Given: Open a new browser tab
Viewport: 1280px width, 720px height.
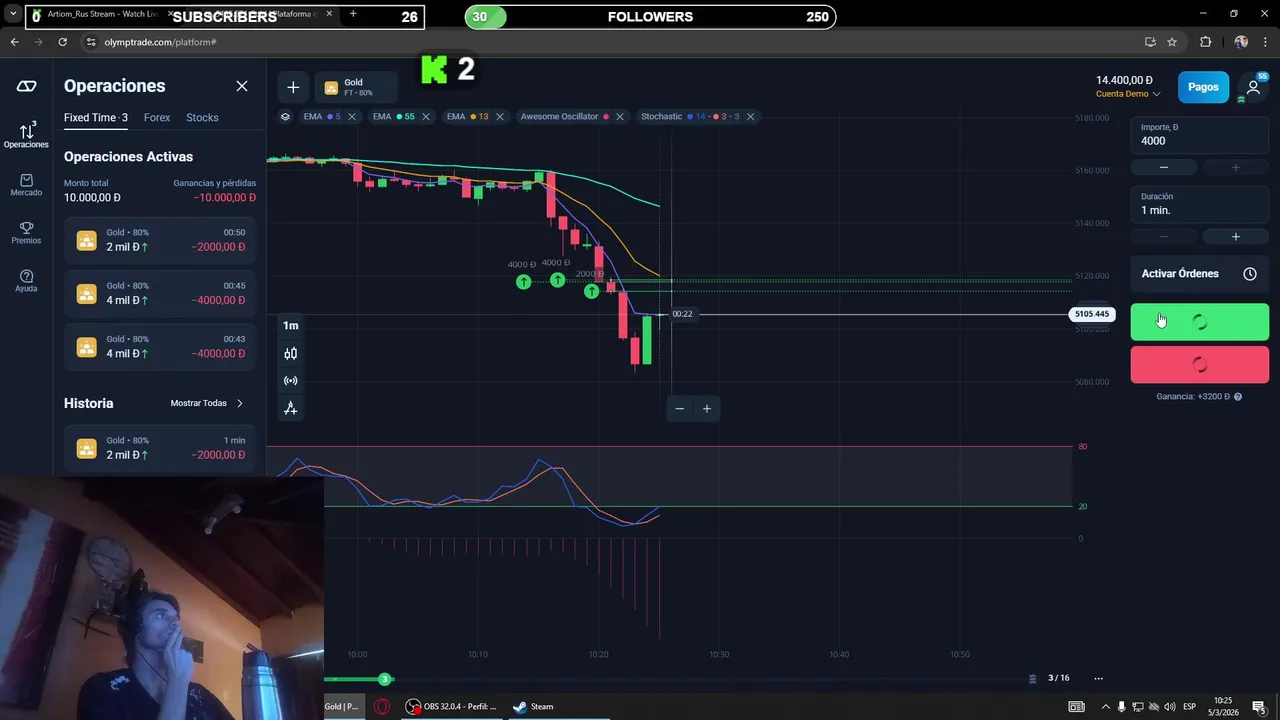Looking at the screenshot, I should point(353,14).
